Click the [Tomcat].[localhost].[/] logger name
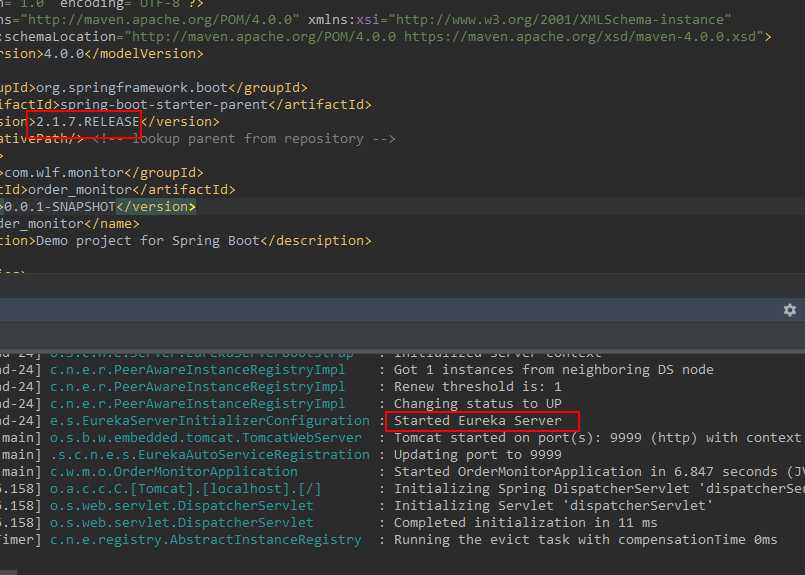805x575 pixels. tap(185, 488)
